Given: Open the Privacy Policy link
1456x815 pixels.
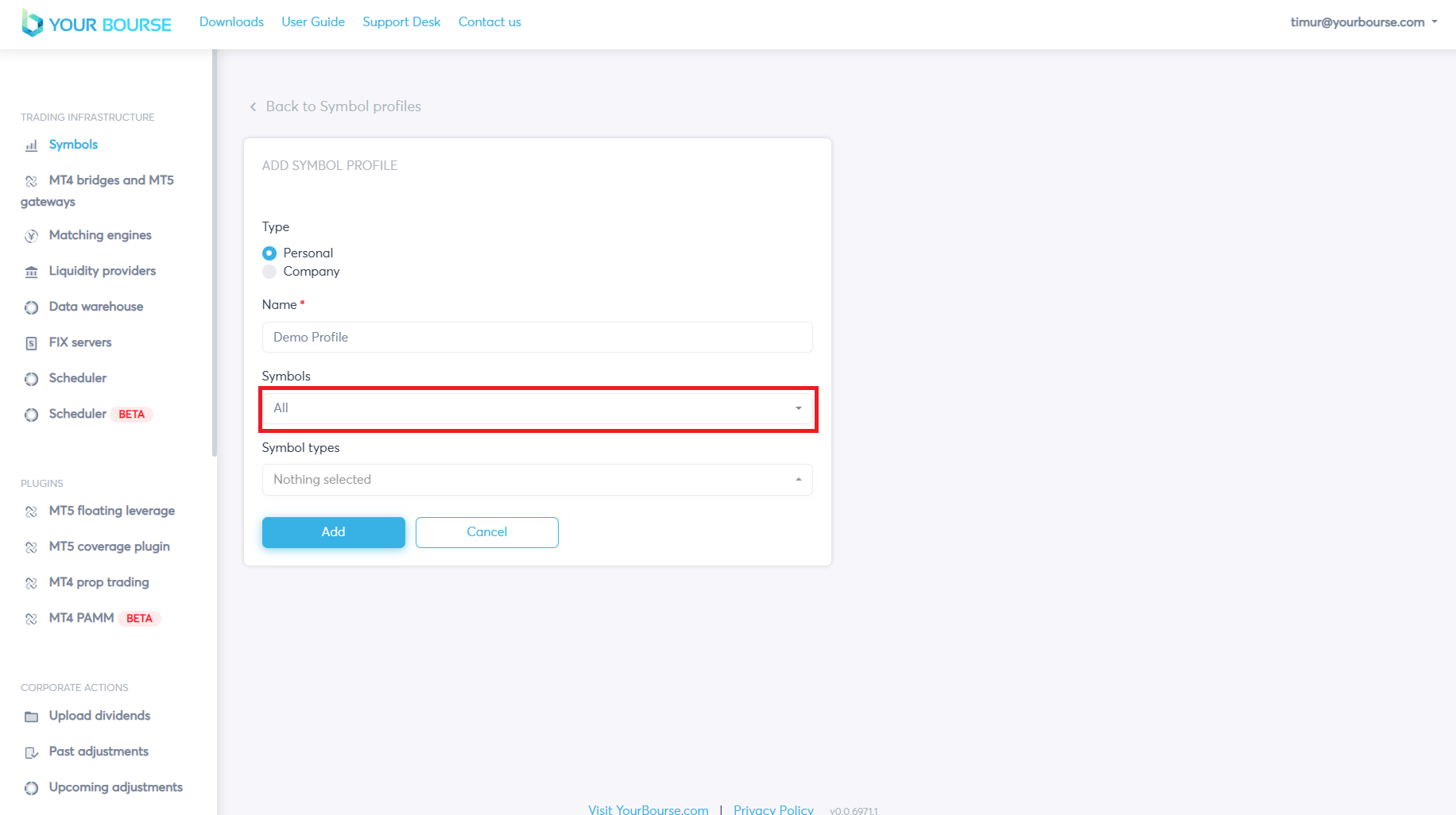Looking at the screenshot, I should click(773, 809).
